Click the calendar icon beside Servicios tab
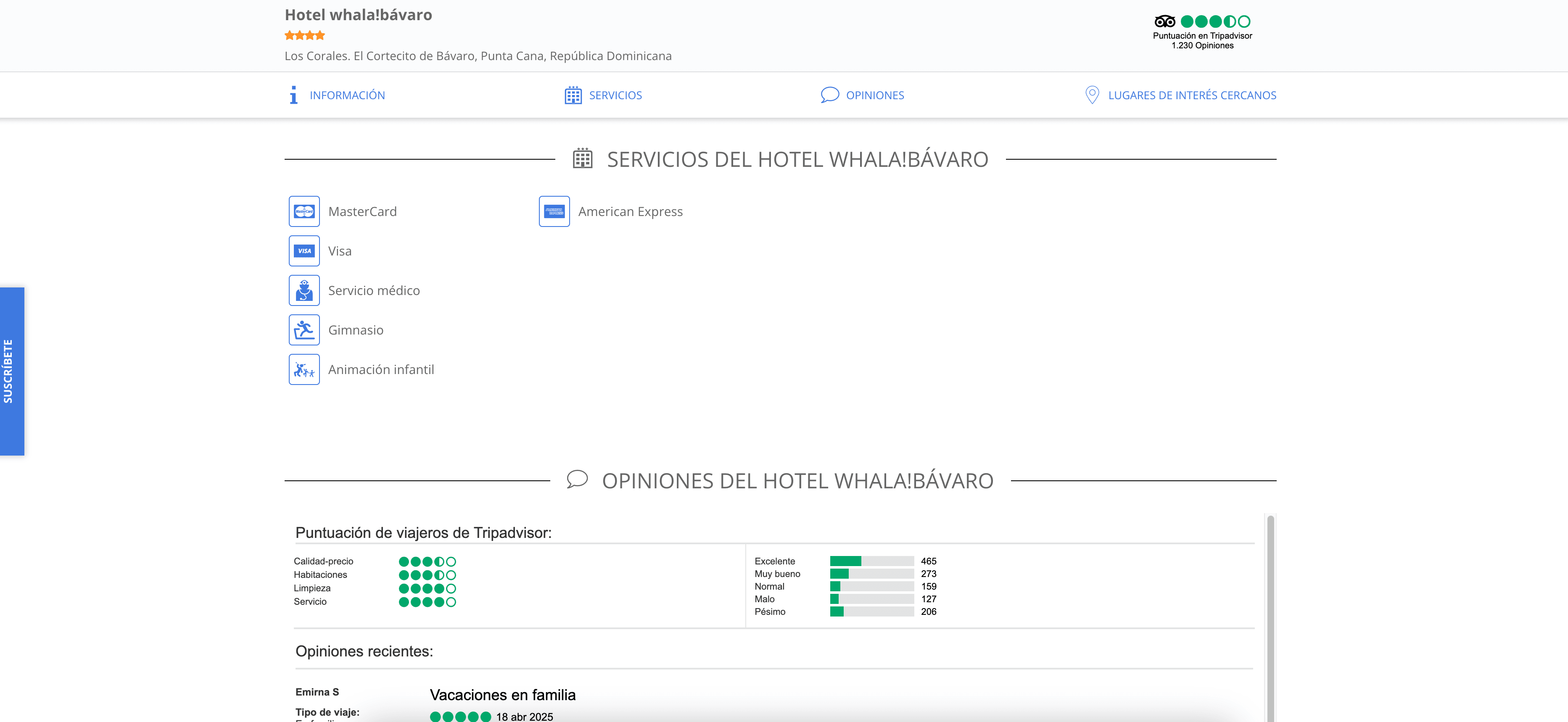Screen dimensions: 1568x722 coord(573,95)
